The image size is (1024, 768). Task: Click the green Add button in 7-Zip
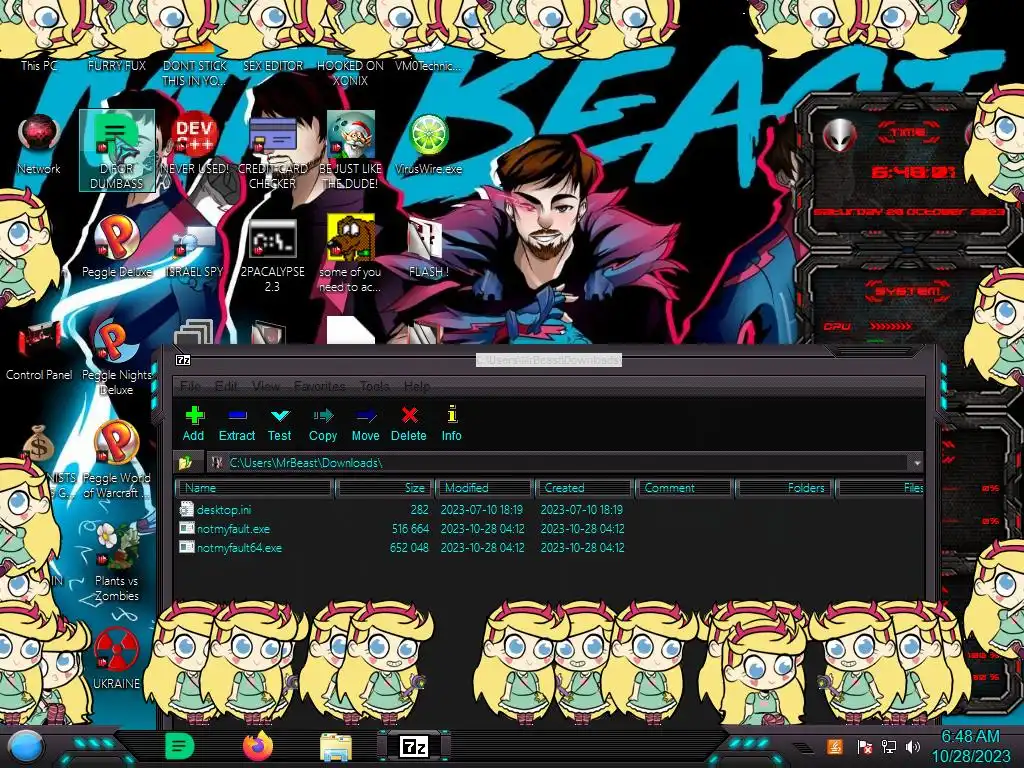coord(194,423)
